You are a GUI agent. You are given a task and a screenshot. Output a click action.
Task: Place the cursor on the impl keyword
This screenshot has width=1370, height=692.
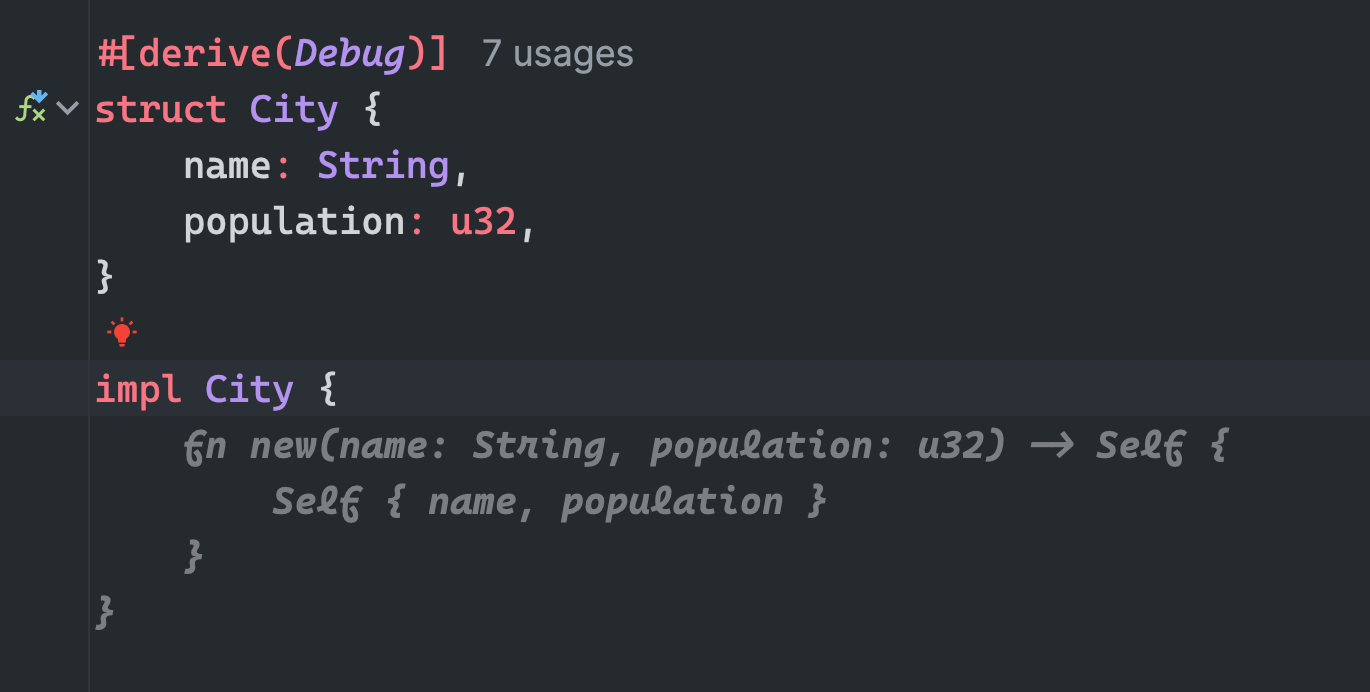138,389
